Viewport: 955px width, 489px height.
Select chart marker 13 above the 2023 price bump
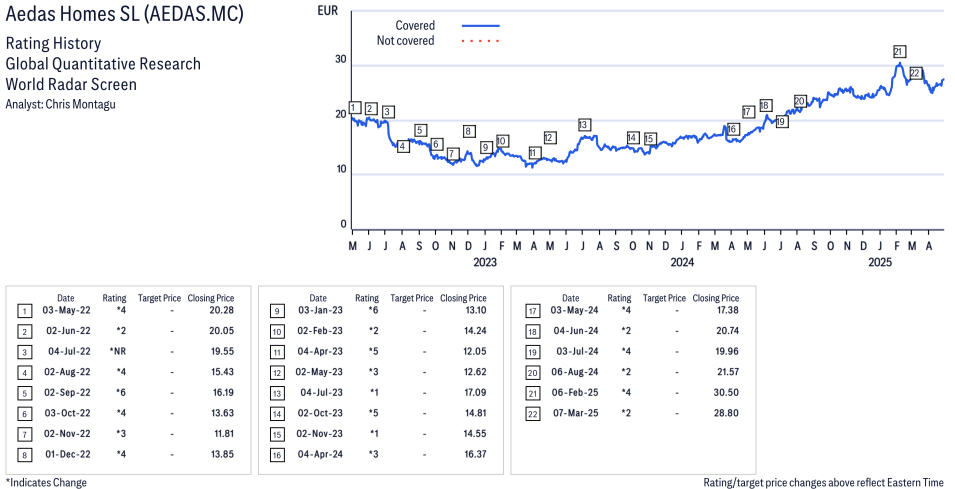(x=583, y=125)
